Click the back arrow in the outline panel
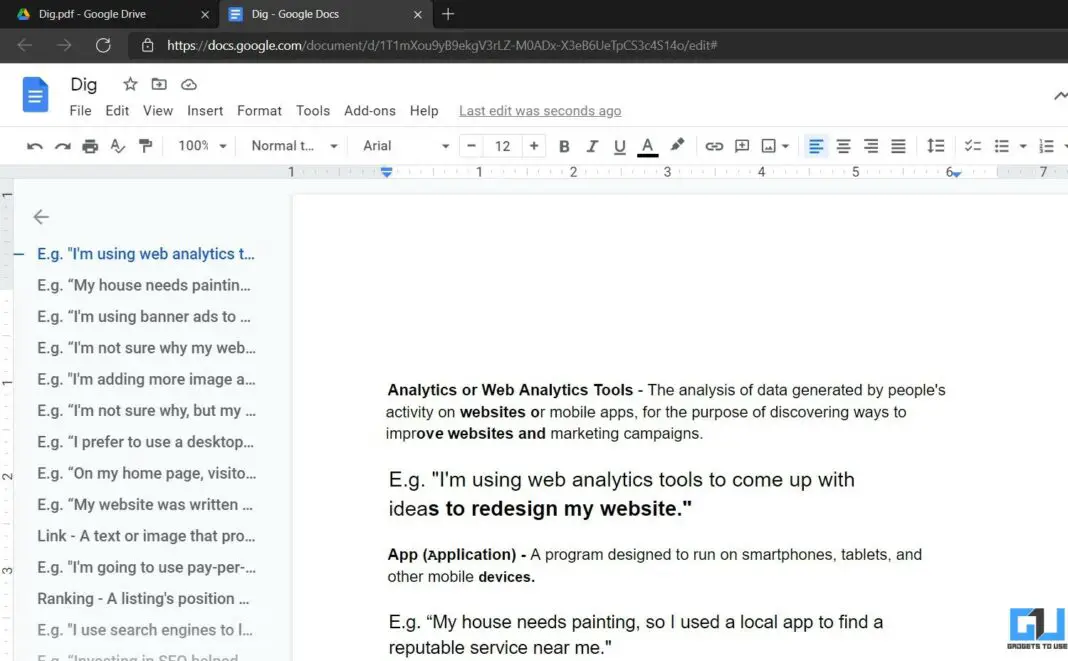Screen dimensions: 1068x661 tap(40, 217)
